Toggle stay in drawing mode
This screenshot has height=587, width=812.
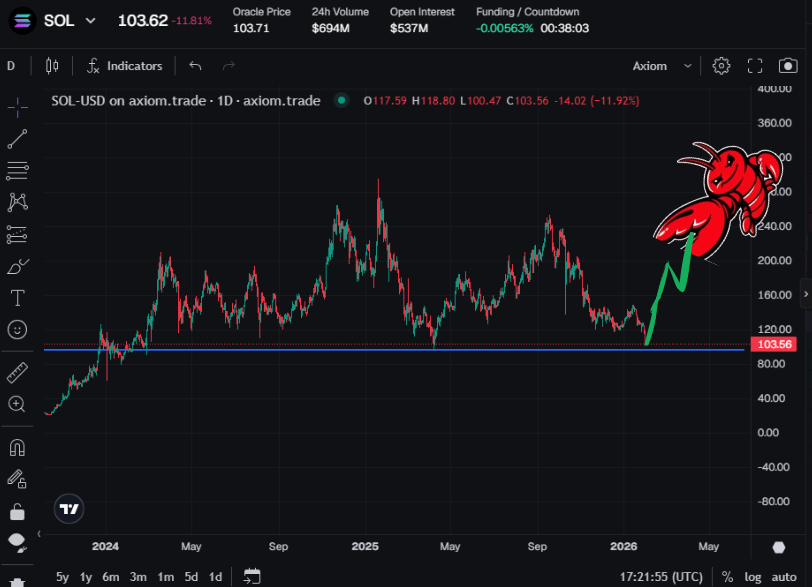(x=17, y=479)
